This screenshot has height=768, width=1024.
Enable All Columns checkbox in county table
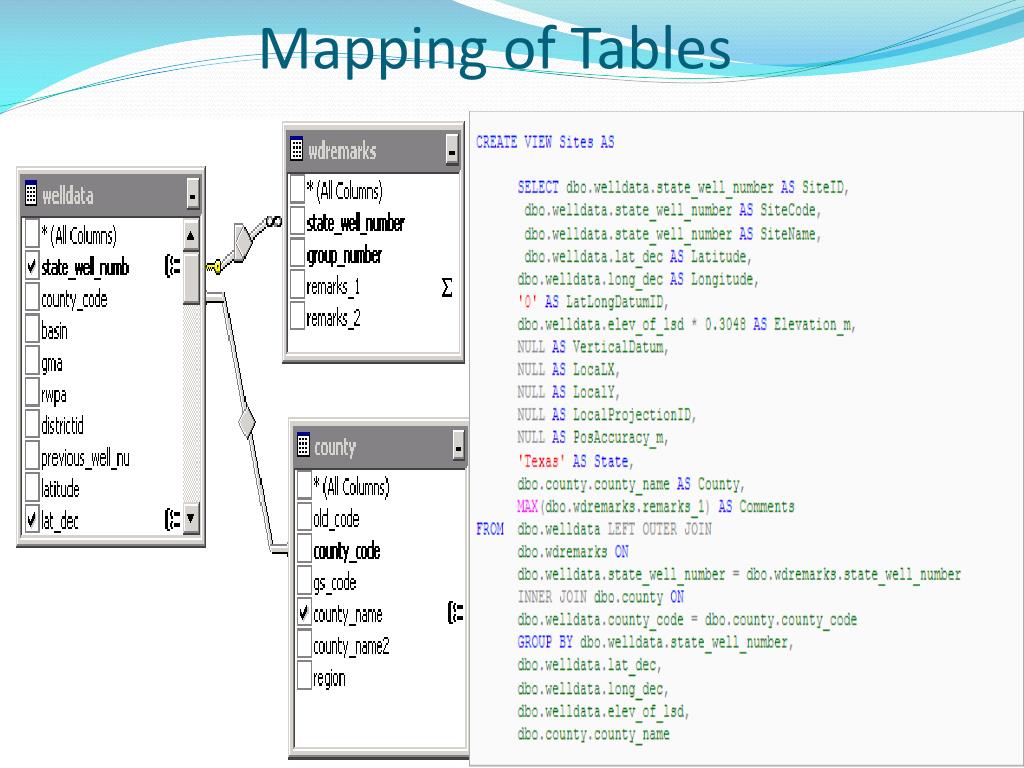pyautogui.click(x=305, y=487)
